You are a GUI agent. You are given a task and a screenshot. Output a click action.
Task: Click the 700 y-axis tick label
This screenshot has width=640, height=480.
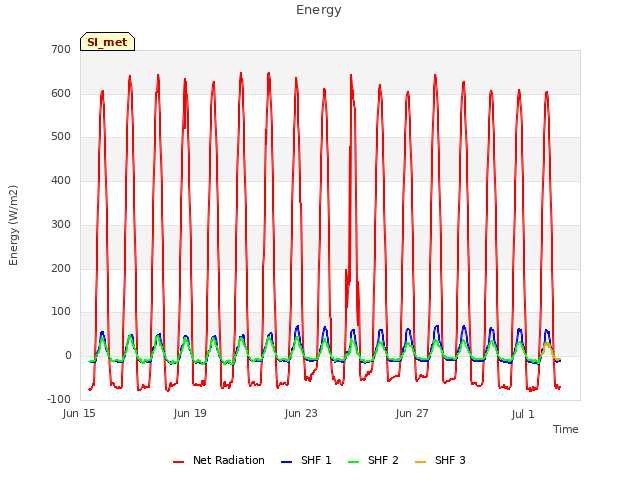pyautogui.click(x=61, y=49)
